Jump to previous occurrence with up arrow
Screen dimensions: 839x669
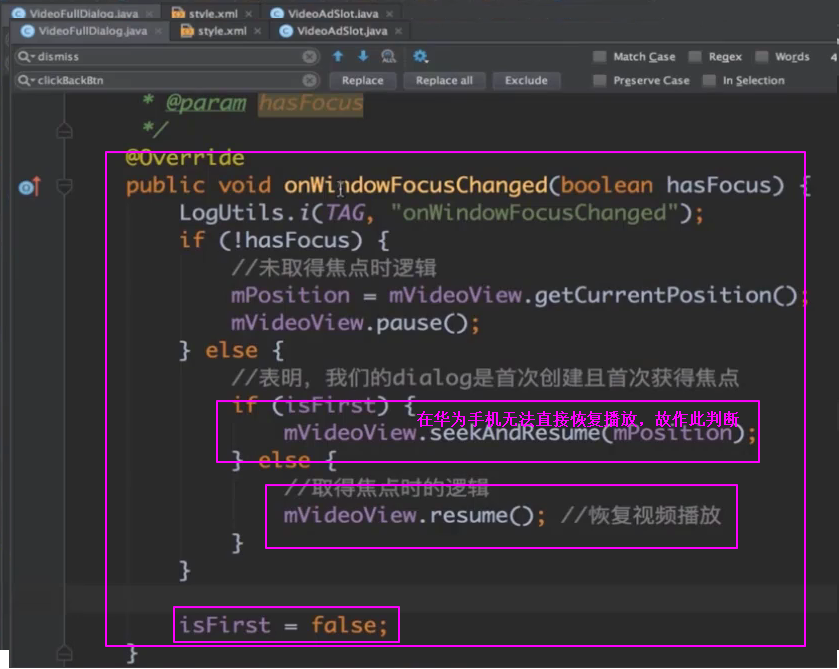[x=338, y=57]
